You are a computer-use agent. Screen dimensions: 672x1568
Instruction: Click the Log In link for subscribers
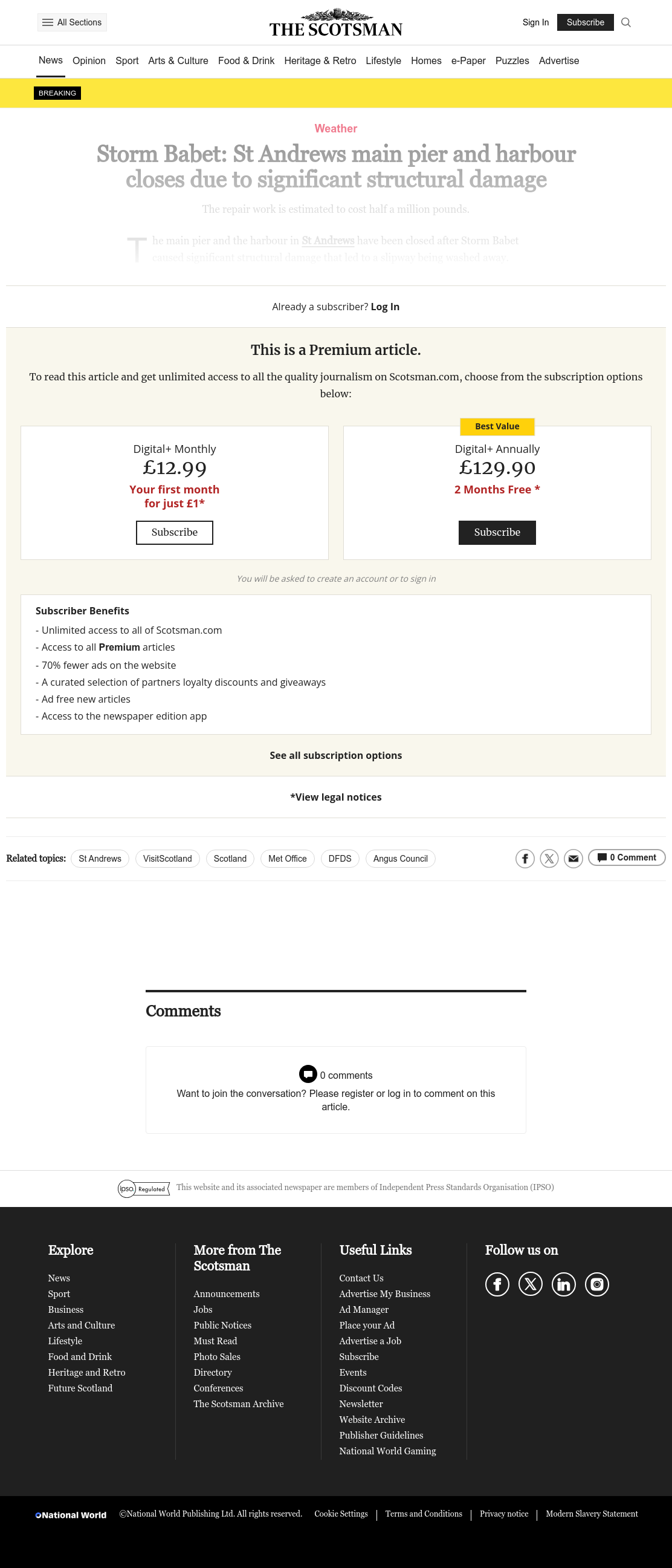(x=385, y=307)
